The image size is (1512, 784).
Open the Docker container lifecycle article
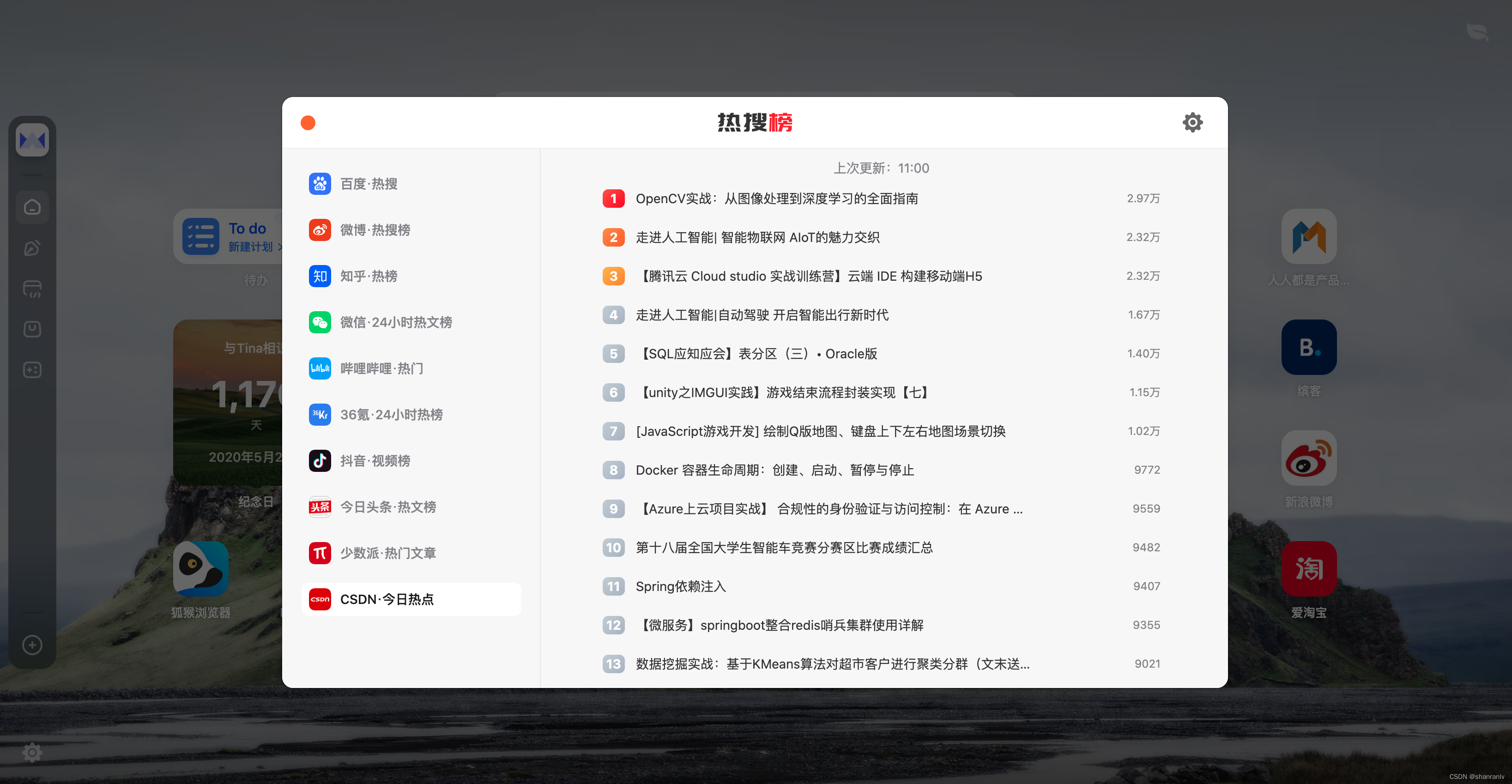pos(774,470)
